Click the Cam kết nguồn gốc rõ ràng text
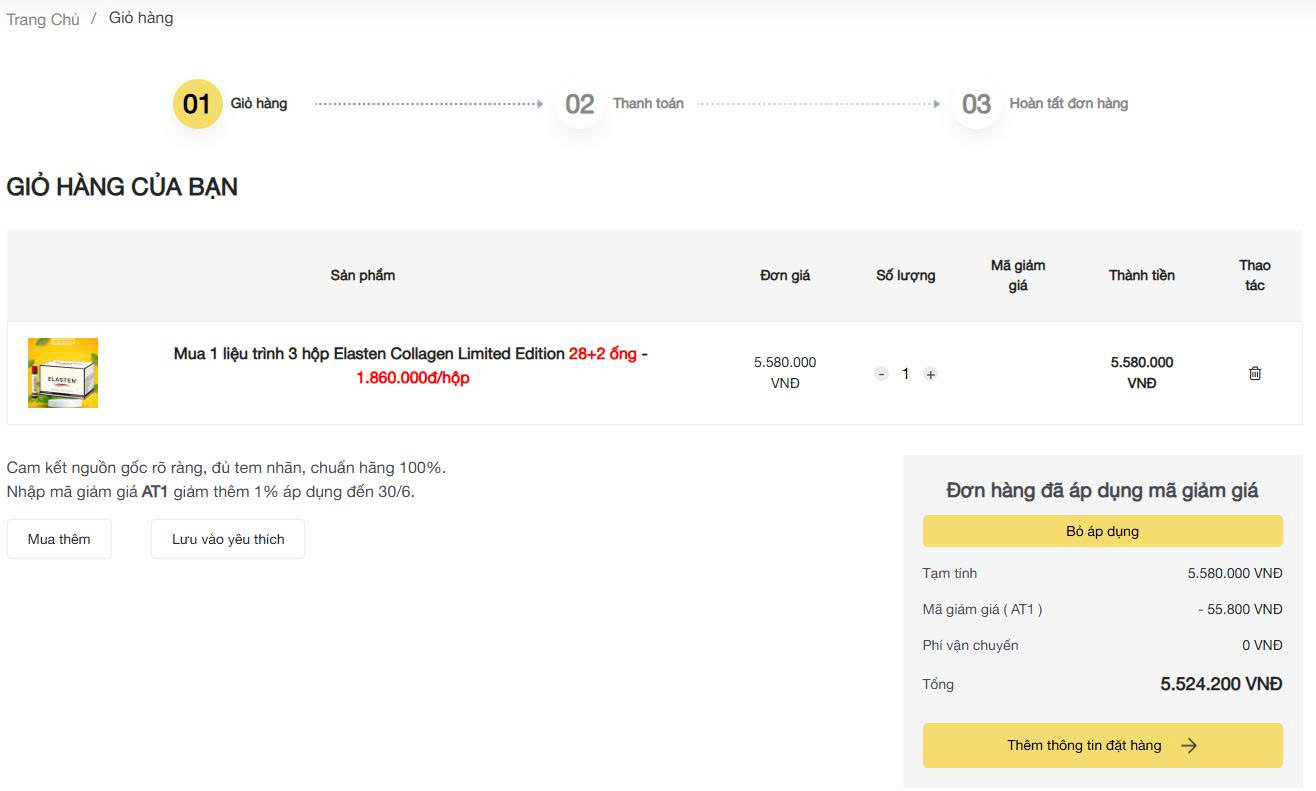The image size is (1316, 791). pos(226,468)
